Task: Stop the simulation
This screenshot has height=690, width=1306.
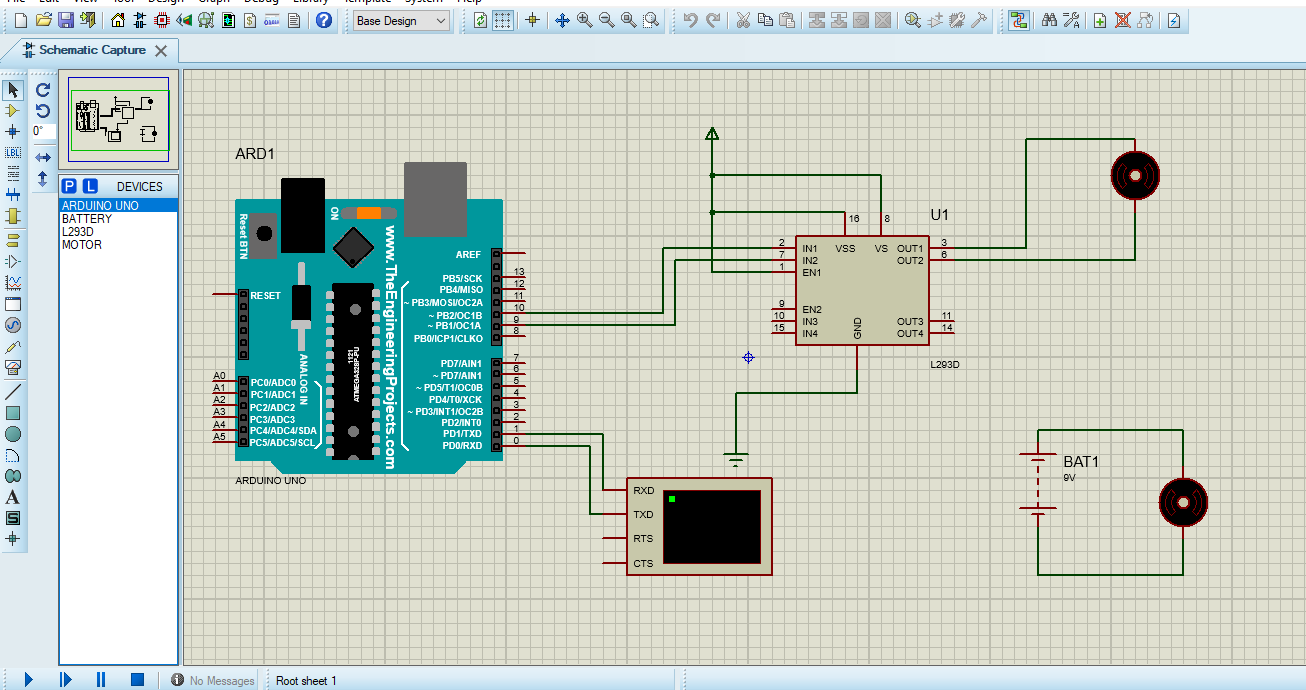Action: pos(137,680)
